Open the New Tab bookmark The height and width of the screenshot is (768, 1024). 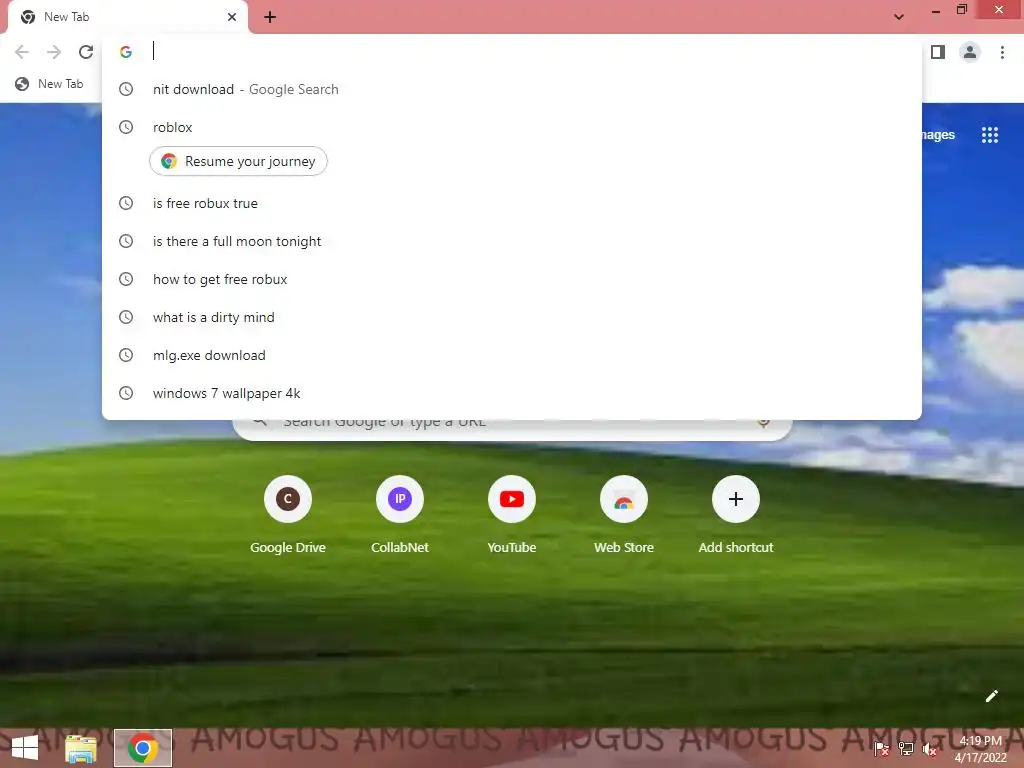pyautogui.click(x=50, y=84)
